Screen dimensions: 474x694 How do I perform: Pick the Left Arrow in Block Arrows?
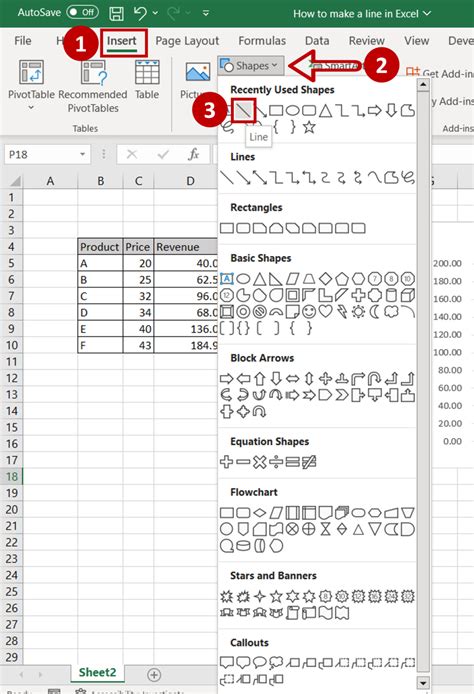tap(243, 378)
